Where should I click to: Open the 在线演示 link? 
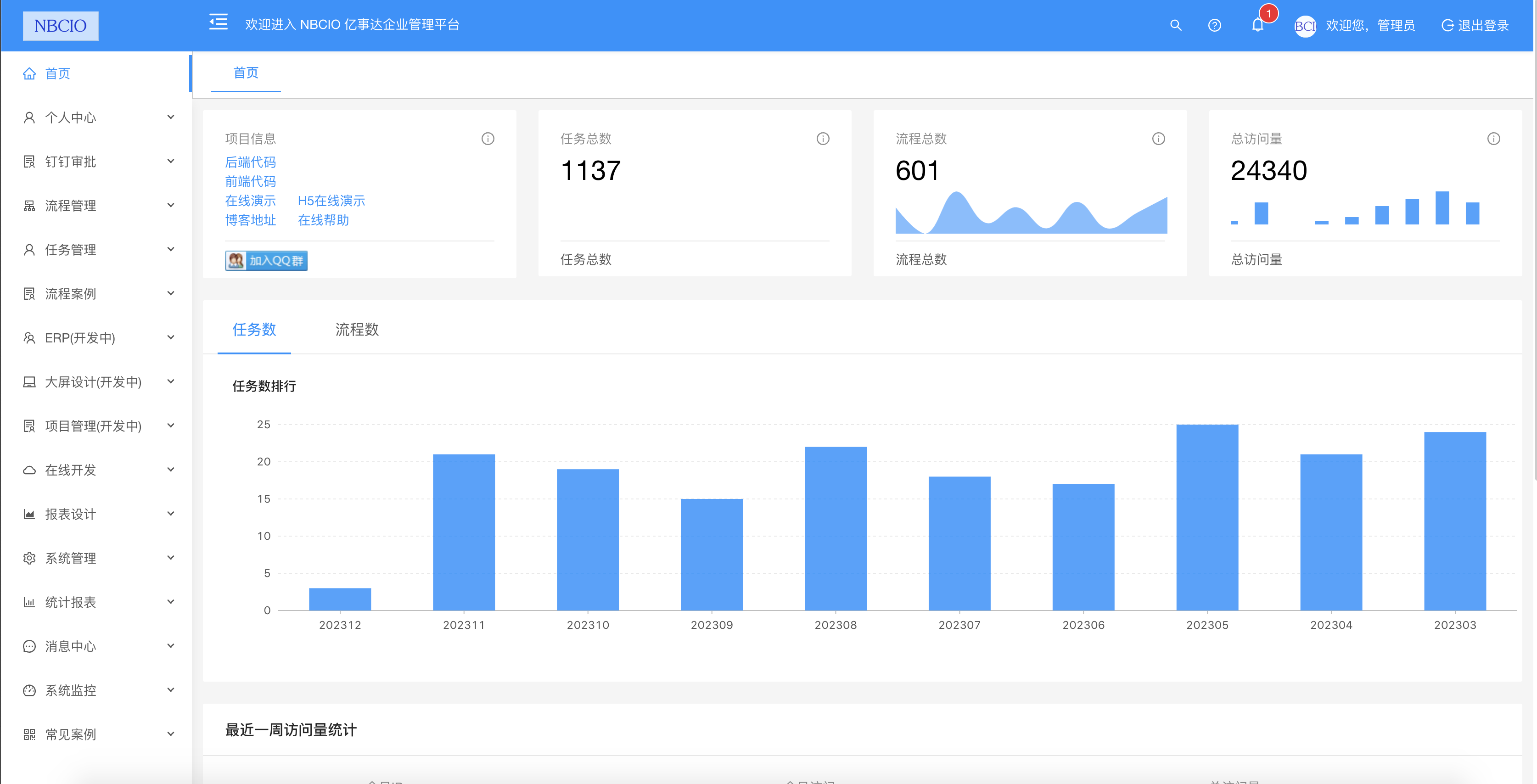tap(251, 201)
